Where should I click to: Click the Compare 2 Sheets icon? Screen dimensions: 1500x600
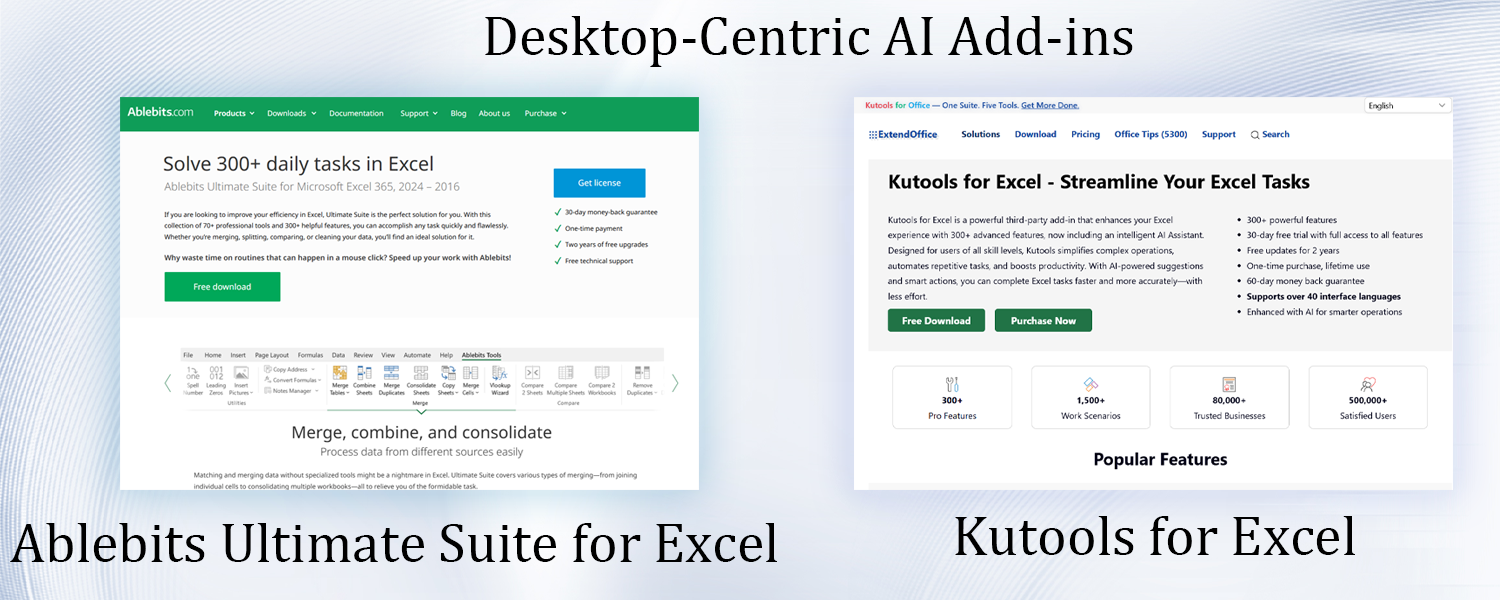tap(532, 375)
